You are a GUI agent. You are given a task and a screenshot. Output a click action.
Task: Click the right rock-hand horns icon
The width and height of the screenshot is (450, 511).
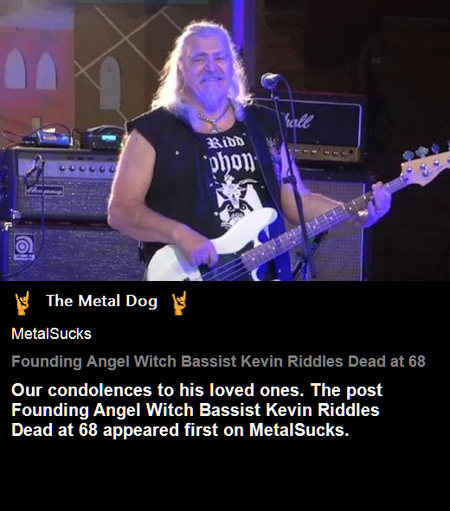(x=179, y=303)
